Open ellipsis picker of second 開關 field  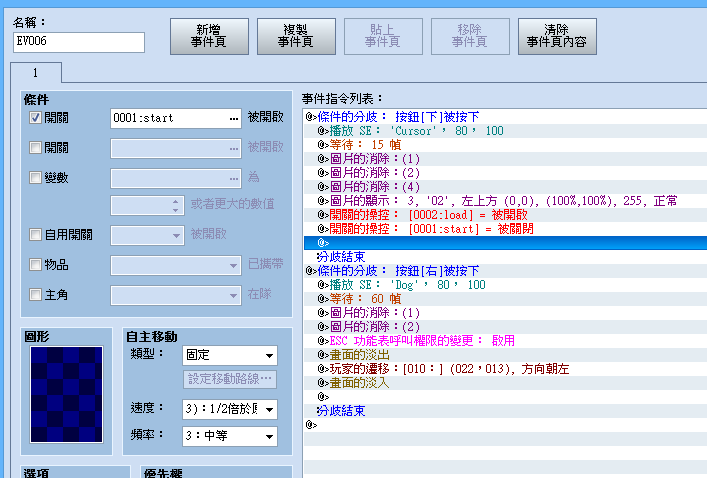[x=234, y=148]
